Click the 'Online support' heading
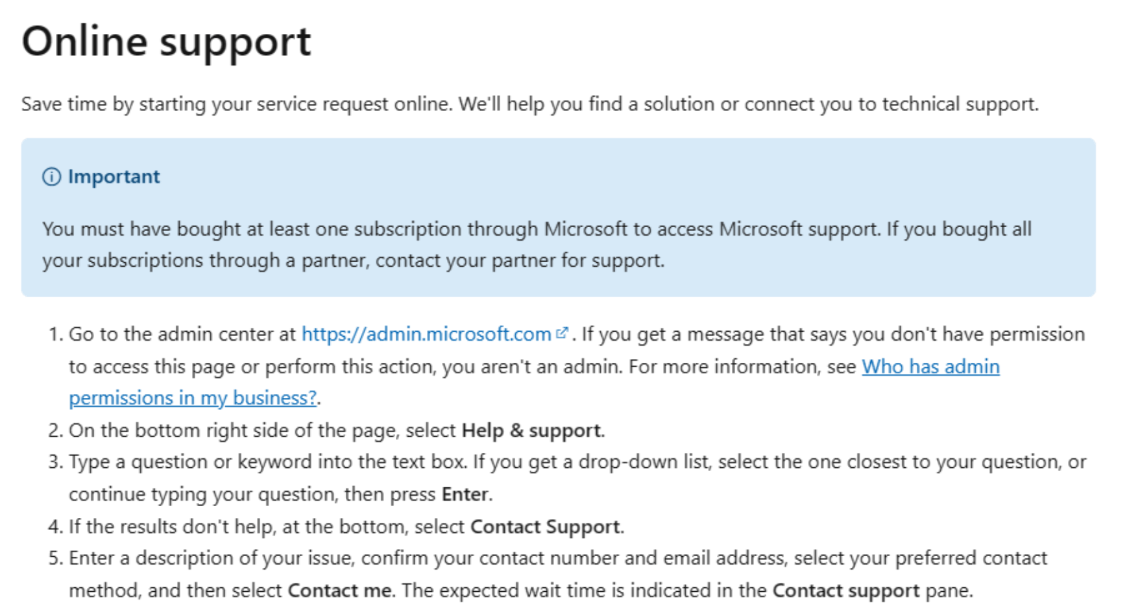 tap(166, 42)
